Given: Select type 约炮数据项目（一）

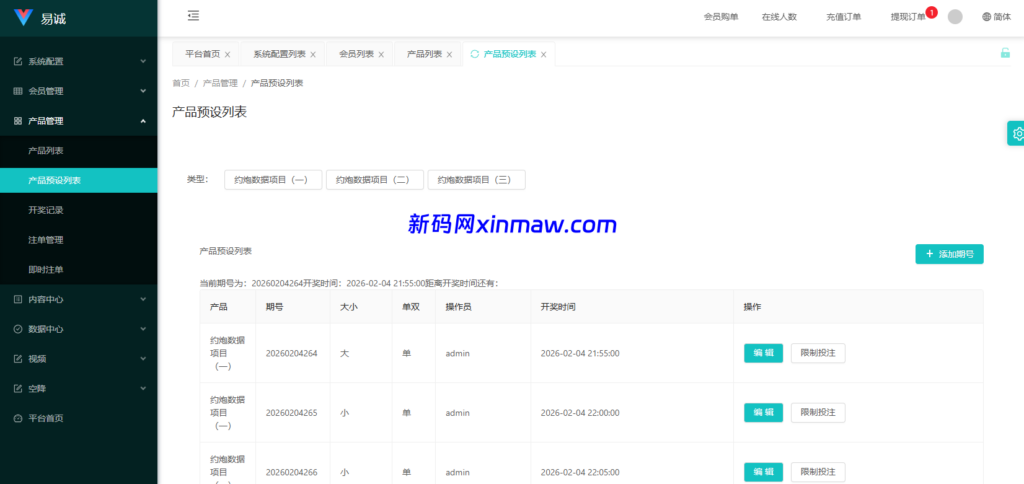Looking at the screenshot, I should coord(273,180).
